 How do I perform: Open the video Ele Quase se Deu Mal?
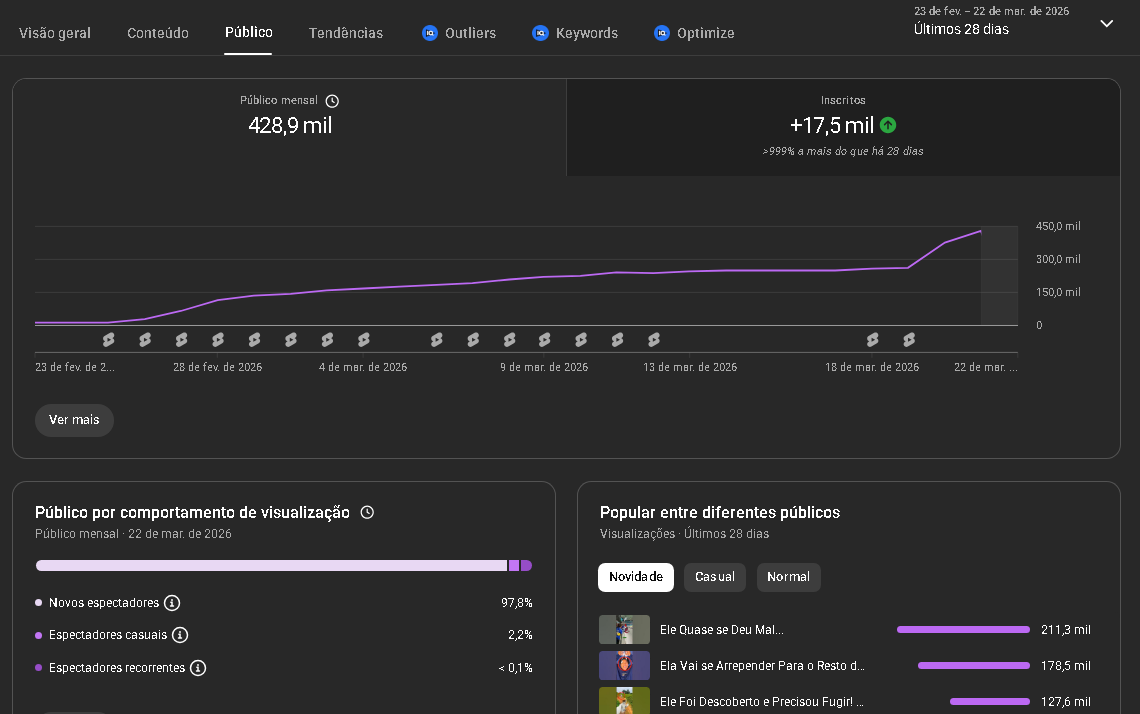pos(721,630)
